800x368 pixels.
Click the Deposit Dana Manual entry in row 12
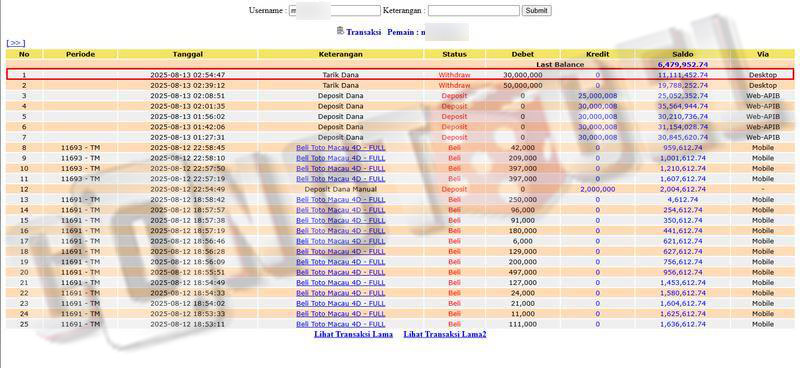(x=341, y=189)
